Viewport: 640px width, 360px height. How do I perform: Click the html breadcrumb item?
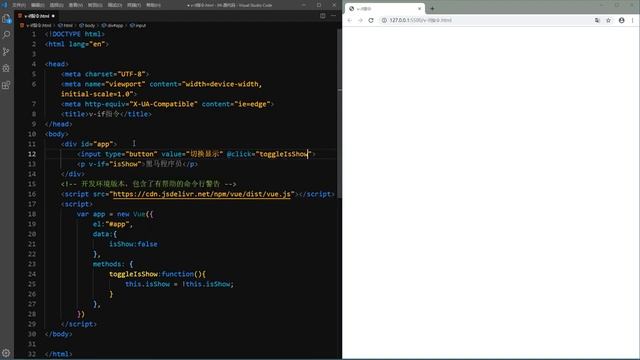[65, 25]
